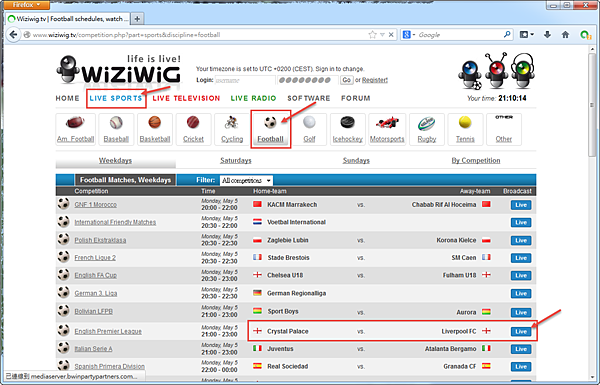Open the SOFTWARE navigation item

tap(308, 98)
